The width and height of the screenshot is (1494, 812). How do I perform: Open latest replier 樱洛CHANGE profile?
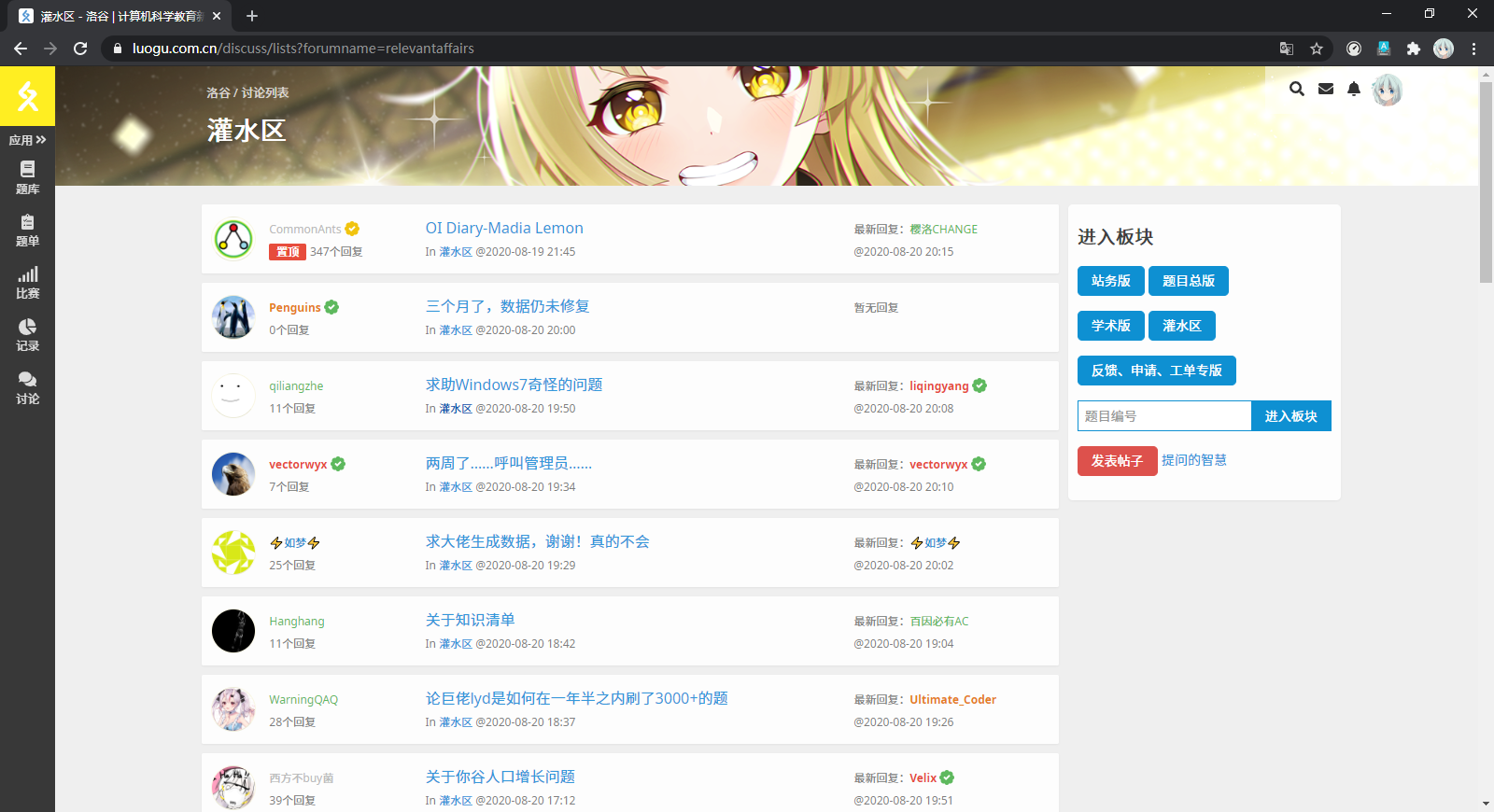pyautogui.click(x=944, y=229)
